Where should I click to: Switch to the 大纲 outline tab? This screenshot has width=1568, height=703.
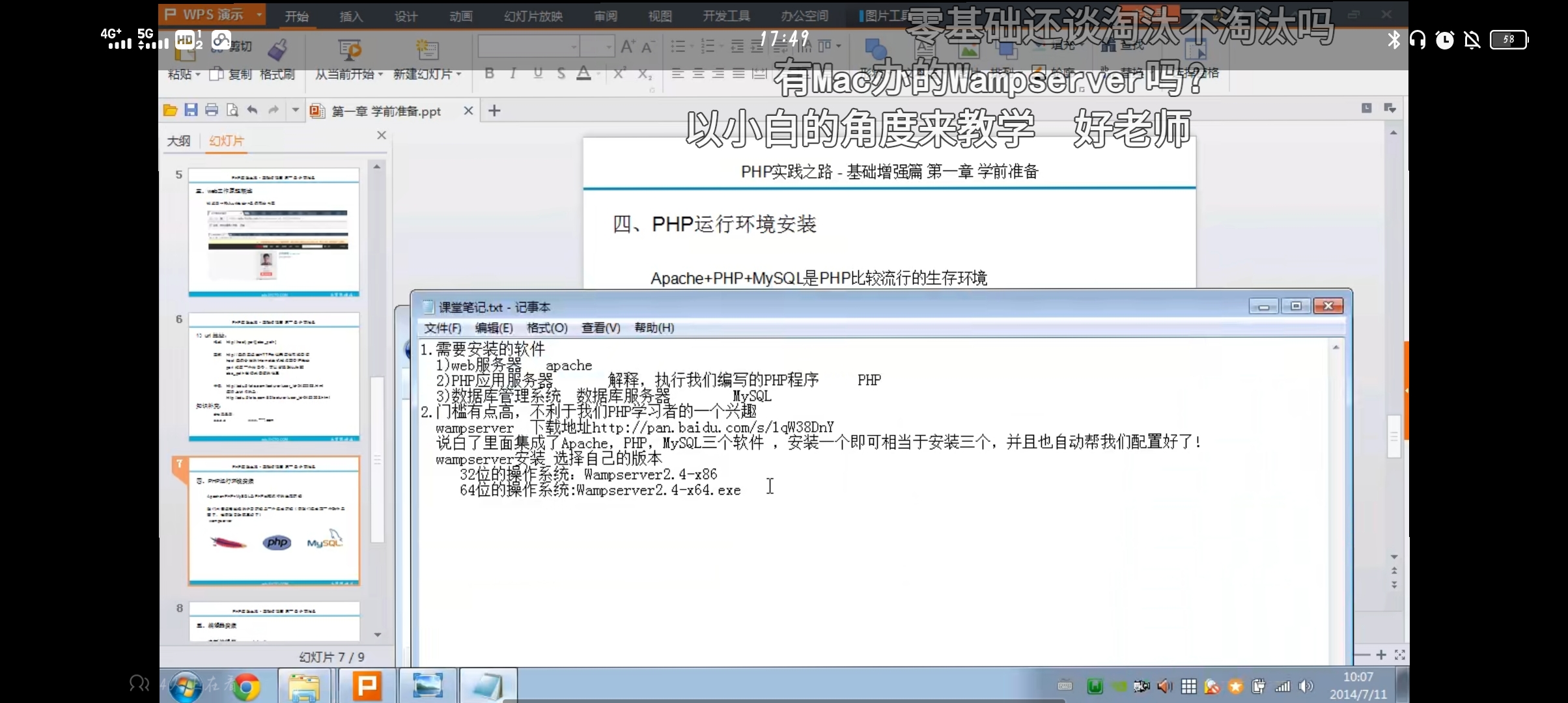178,141
